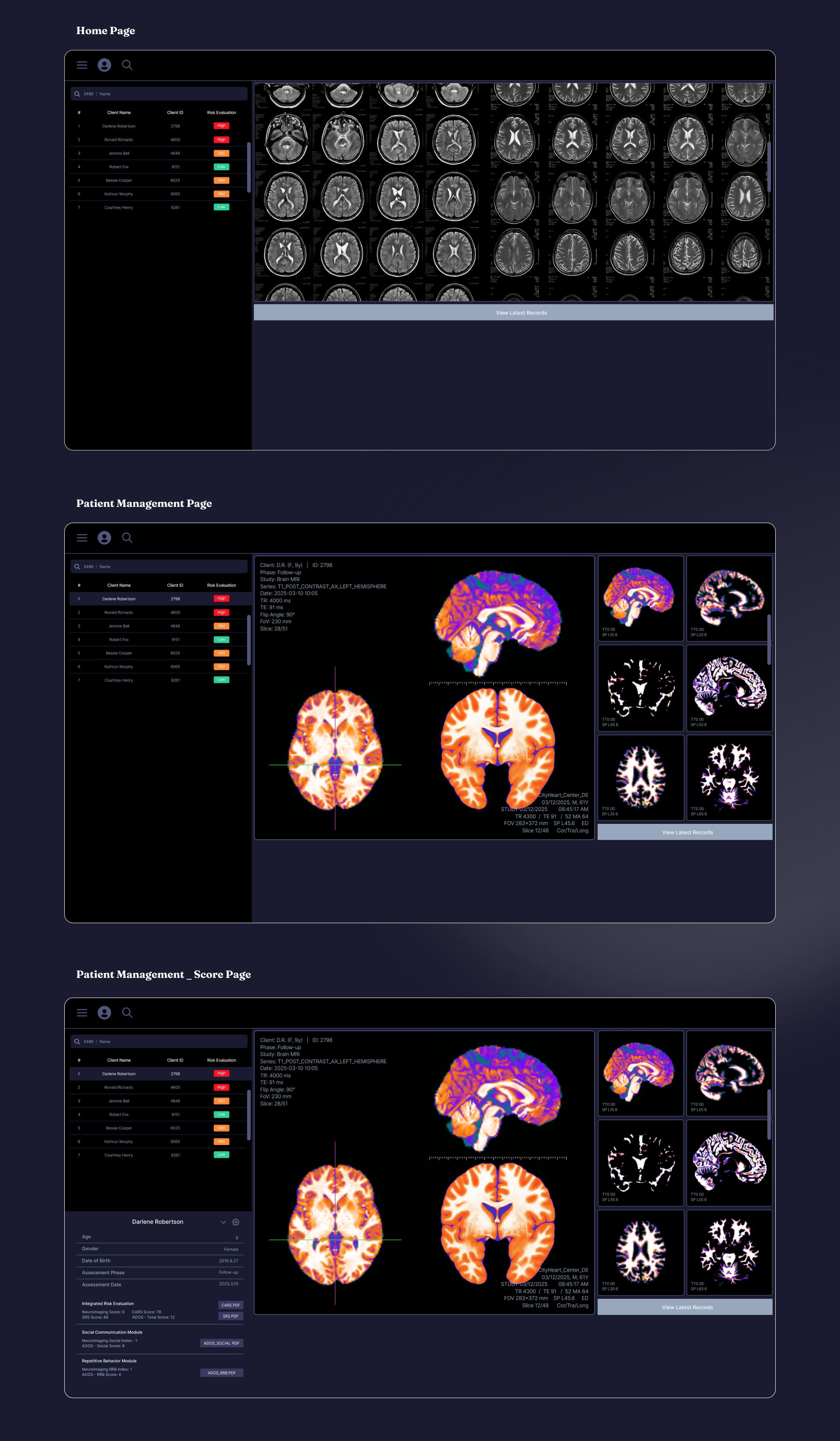This screenshot has width=840, height=1441.
Task: Select Robert Fox row on Patient Management Page
Action: pyautogui.click(x=118, y=639)
